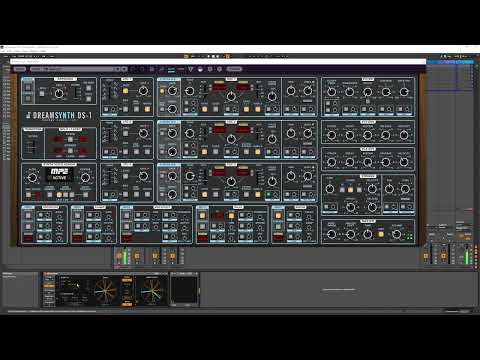Viewport: 480px width, 360px height.
Task: Click the blue tab above oscillator 2
Action: point(169,122)
